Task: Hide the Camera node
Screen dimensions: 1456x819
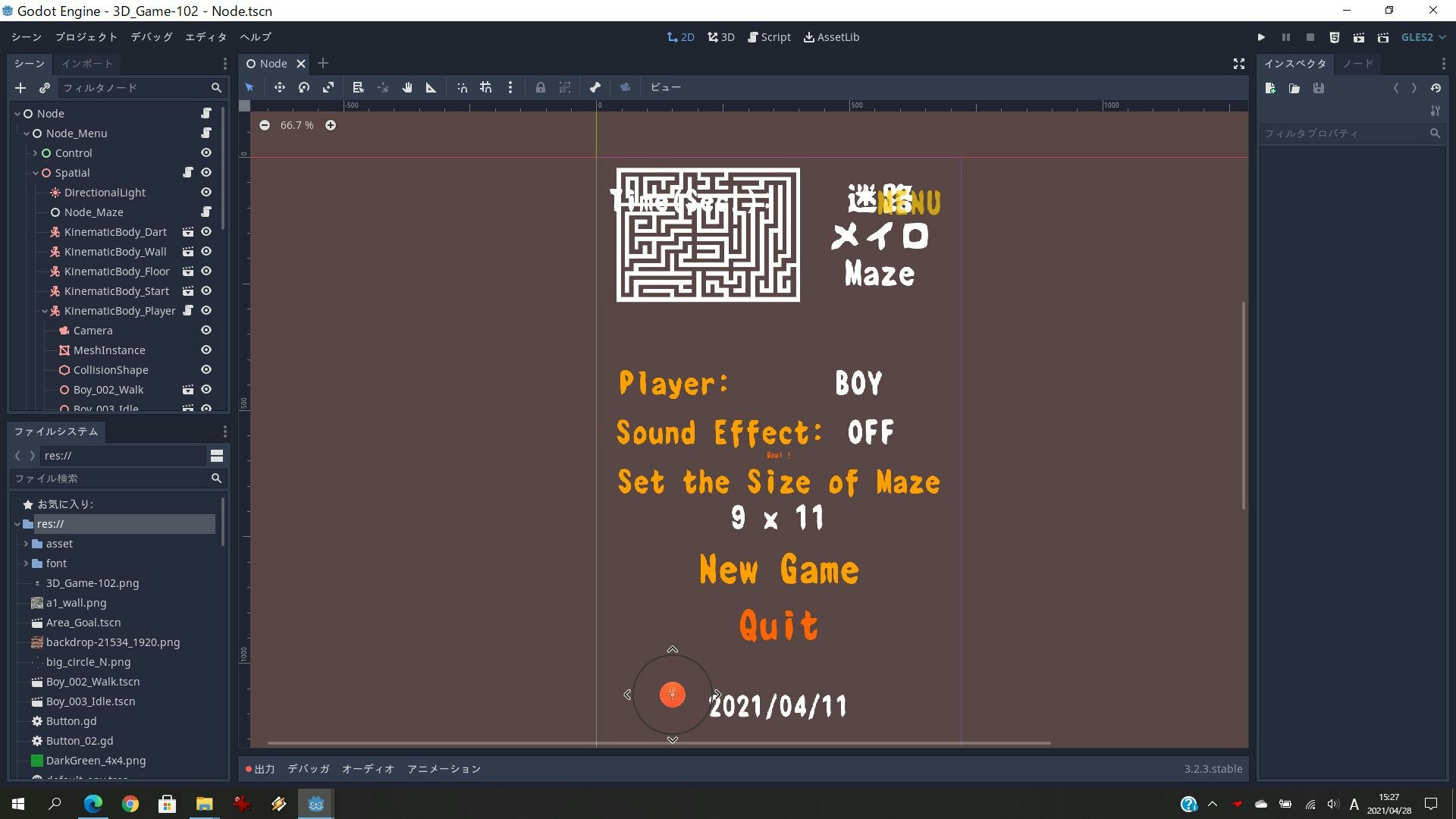Action: point(206,330)
